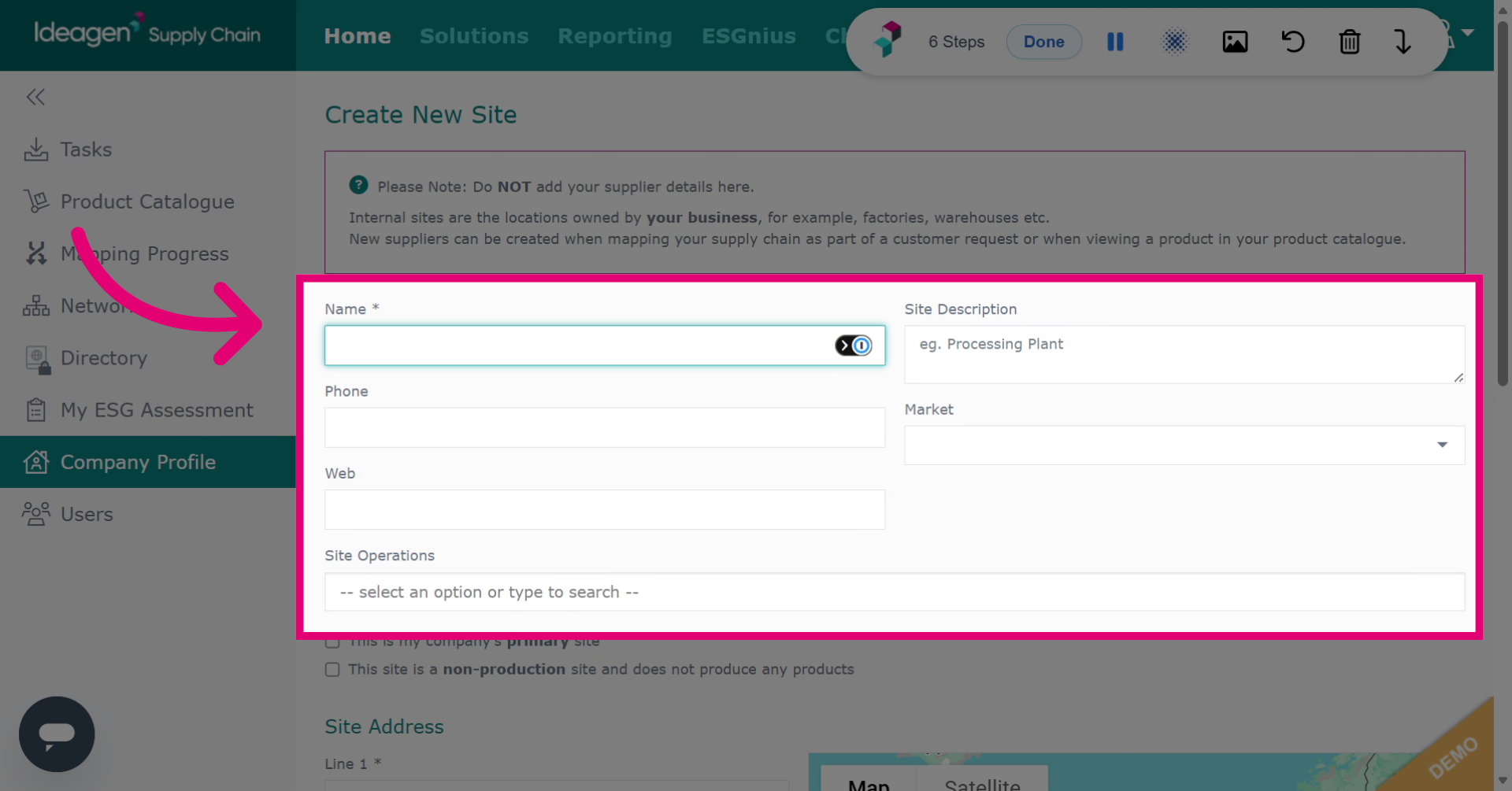The width and height of the screenshot is (1512, 791).
Task: Click into the Phone input field
Action: pyautogui.click(x=605, y=427)
